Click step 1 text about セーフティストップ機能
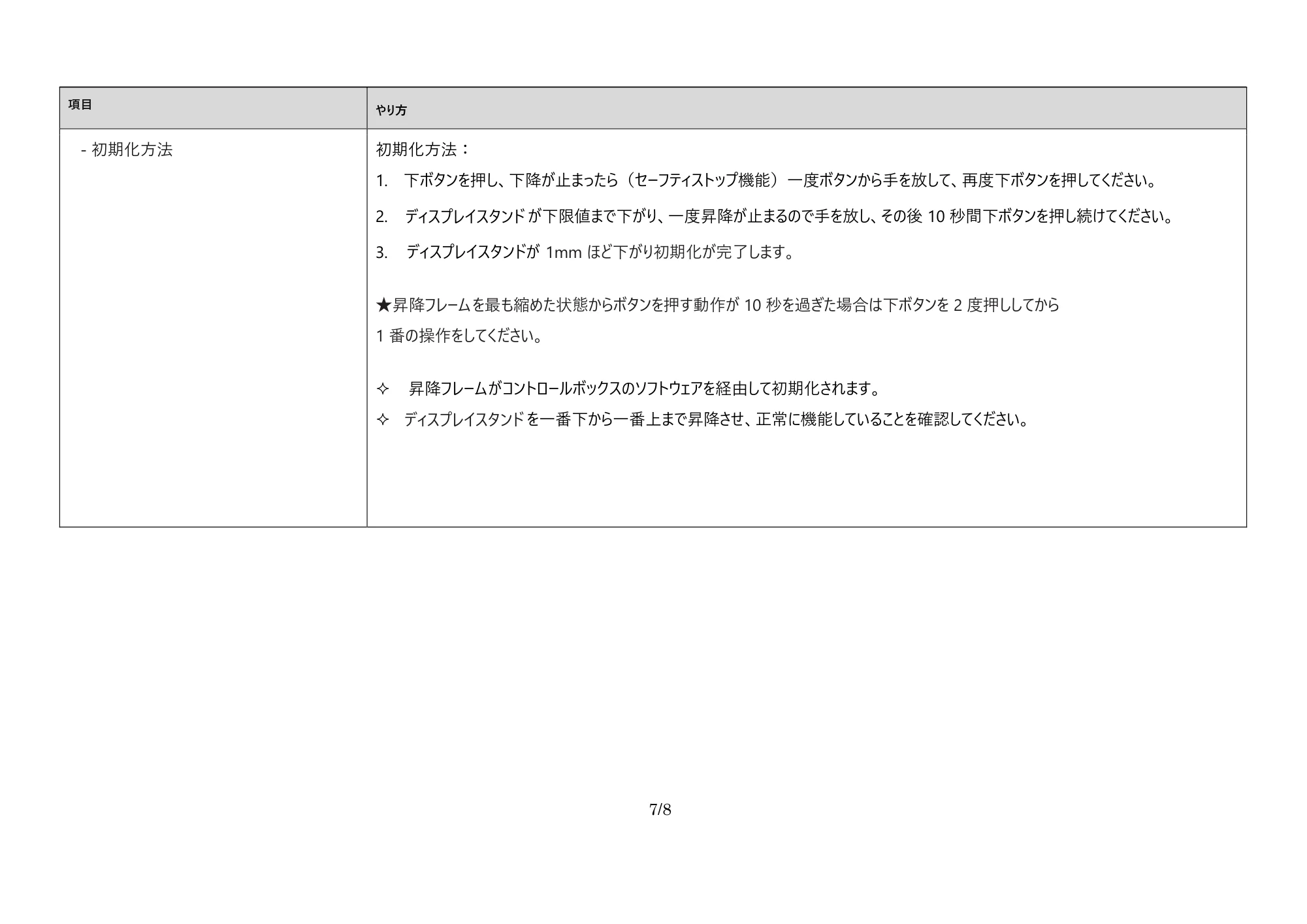1307x924 pixels. point(766,180)
